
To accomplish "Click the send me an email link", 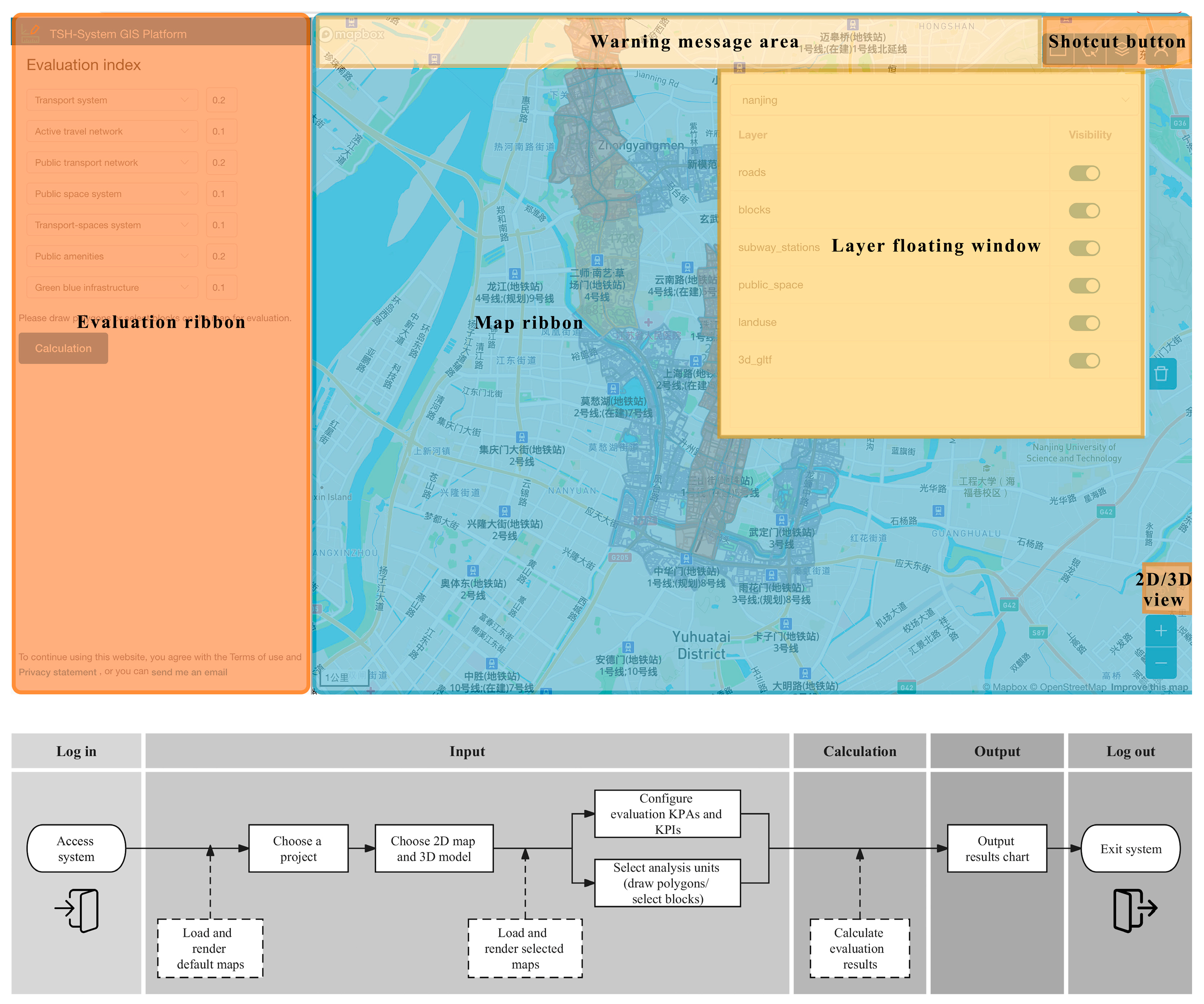I will (189, 672).
